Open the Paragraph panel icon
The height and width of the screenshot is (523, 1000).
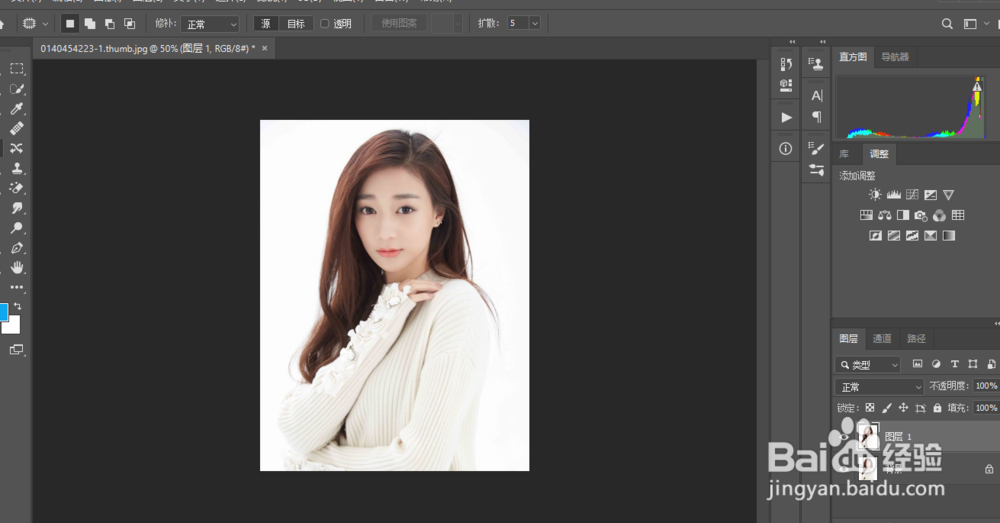click(816, 117)
